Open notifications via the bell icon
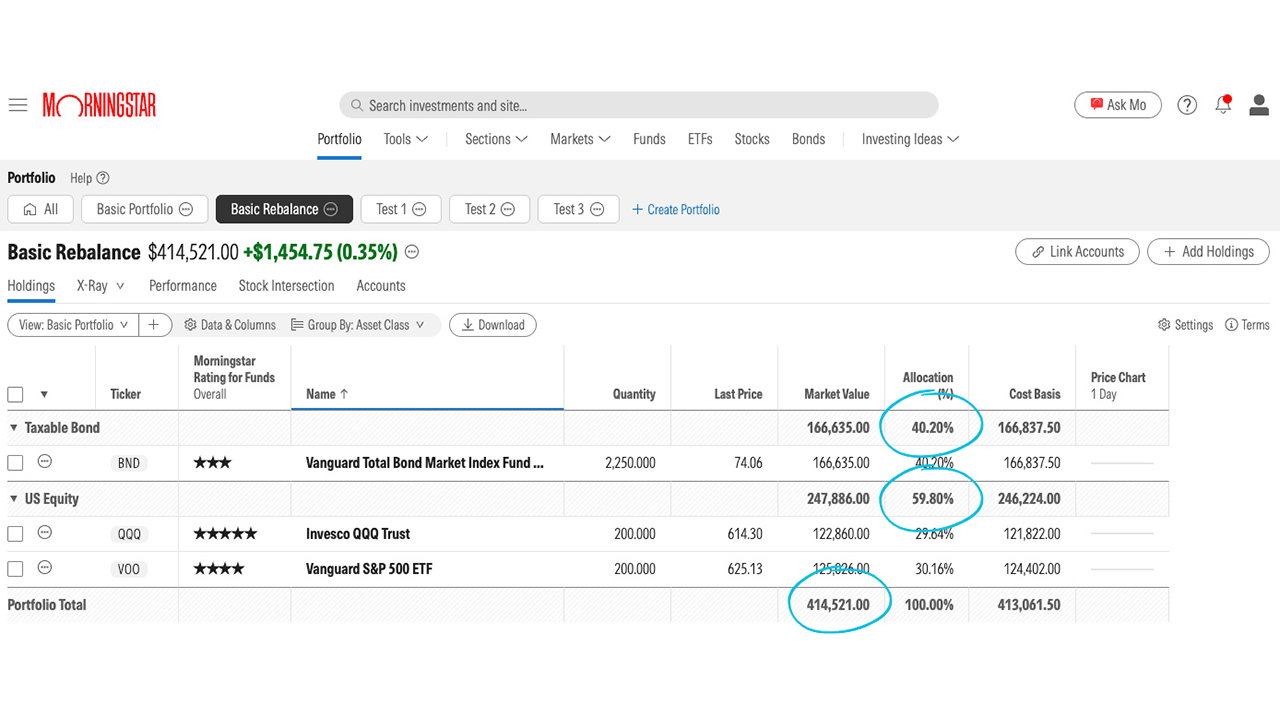The image size is (1280, 720). coord(1222,104)
